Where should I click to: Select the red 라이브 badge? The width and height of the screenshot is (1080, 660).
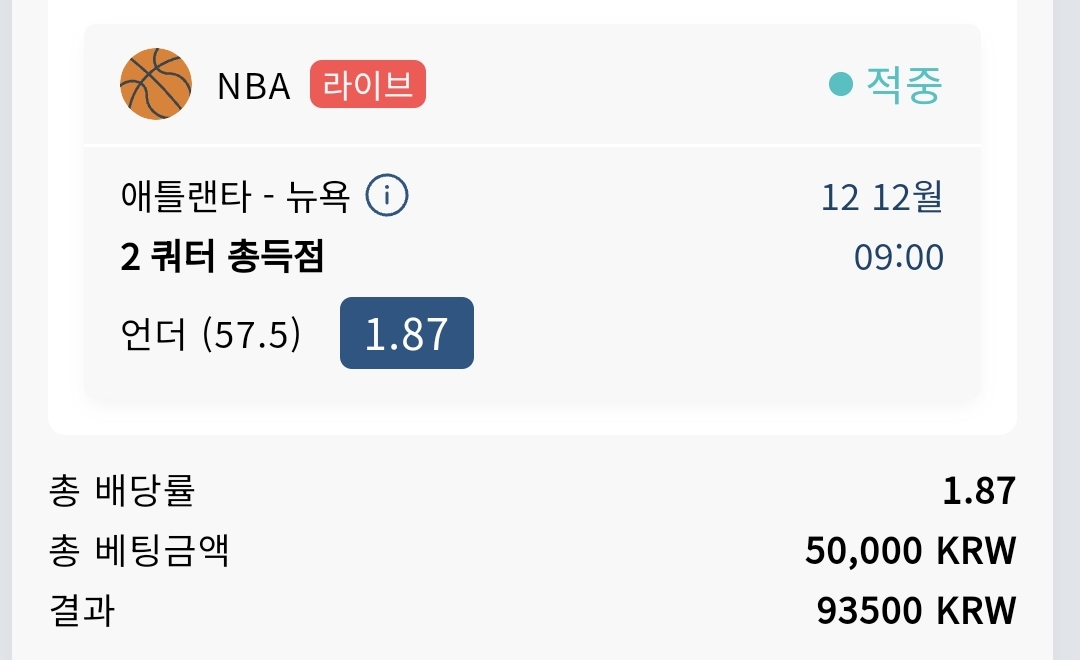click(x=368, y=84)
